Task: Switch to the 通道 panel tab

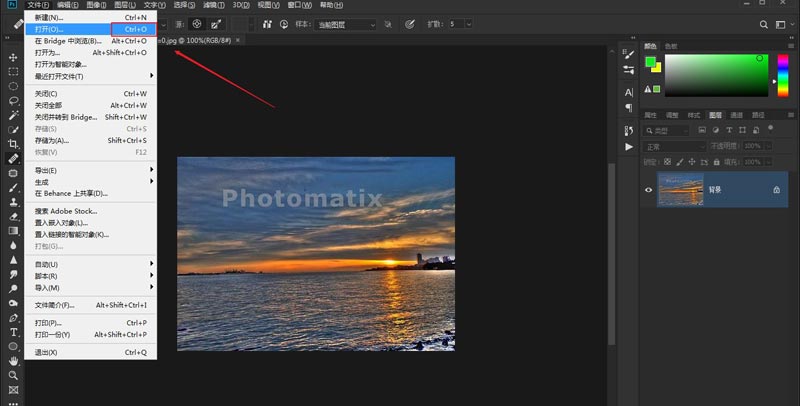Action: click(x=737, y=115)
